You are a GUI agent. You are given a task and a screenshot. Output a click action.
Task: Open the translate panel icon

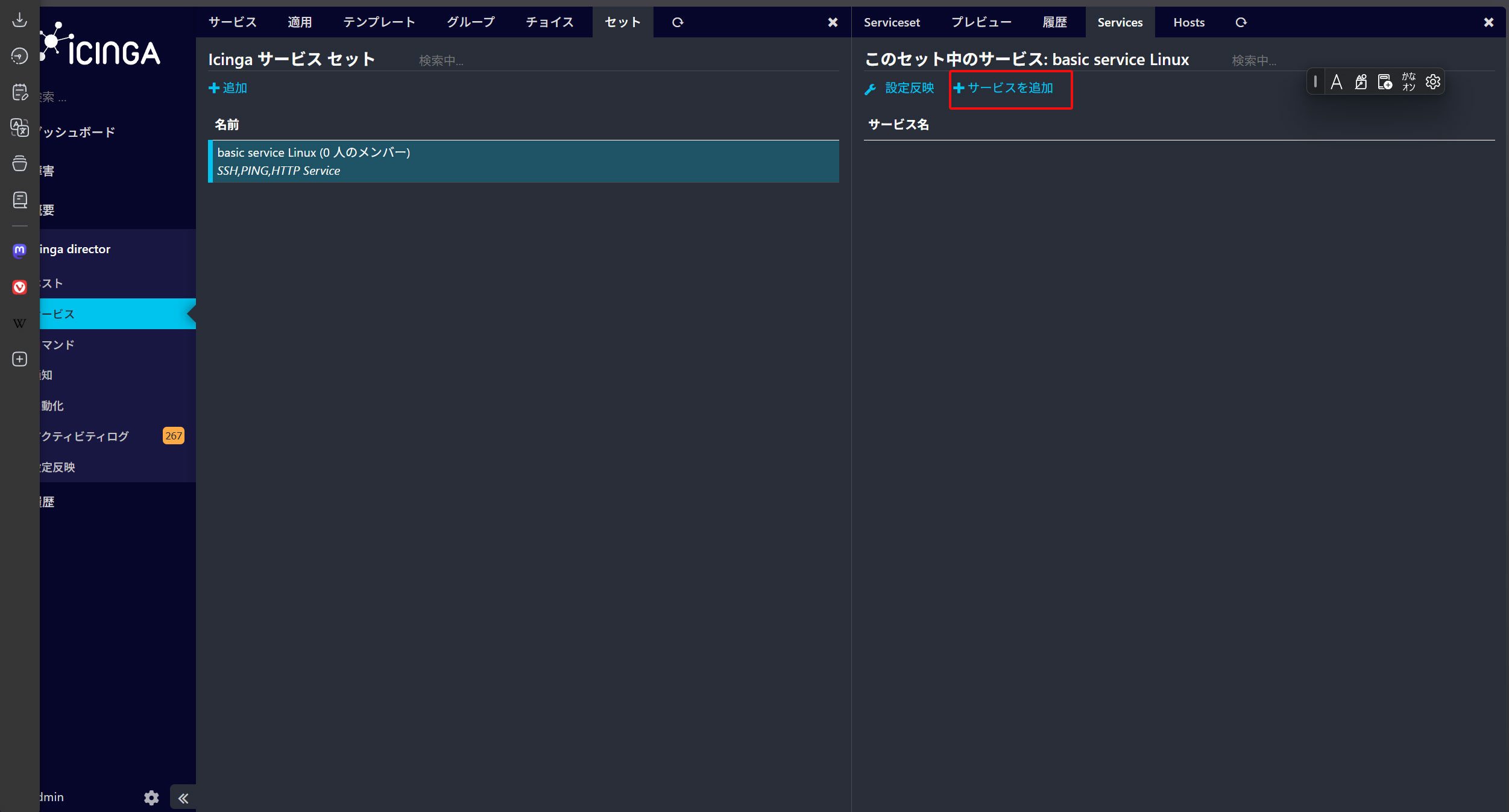[x=19, y=128]
